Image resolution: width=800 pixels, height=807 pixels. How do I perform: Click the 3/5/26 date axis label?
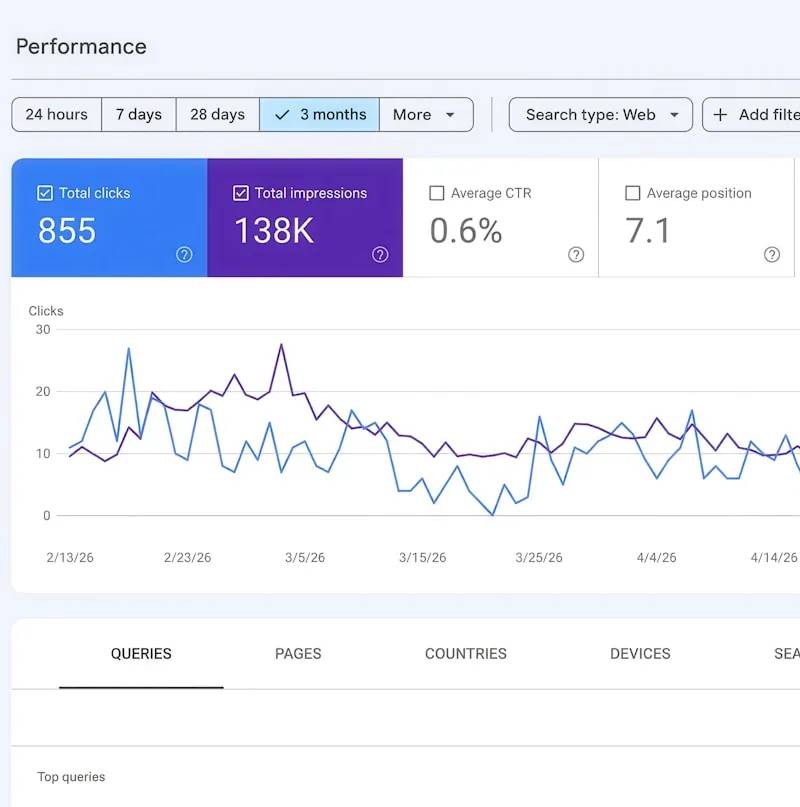tap(305, 557)
